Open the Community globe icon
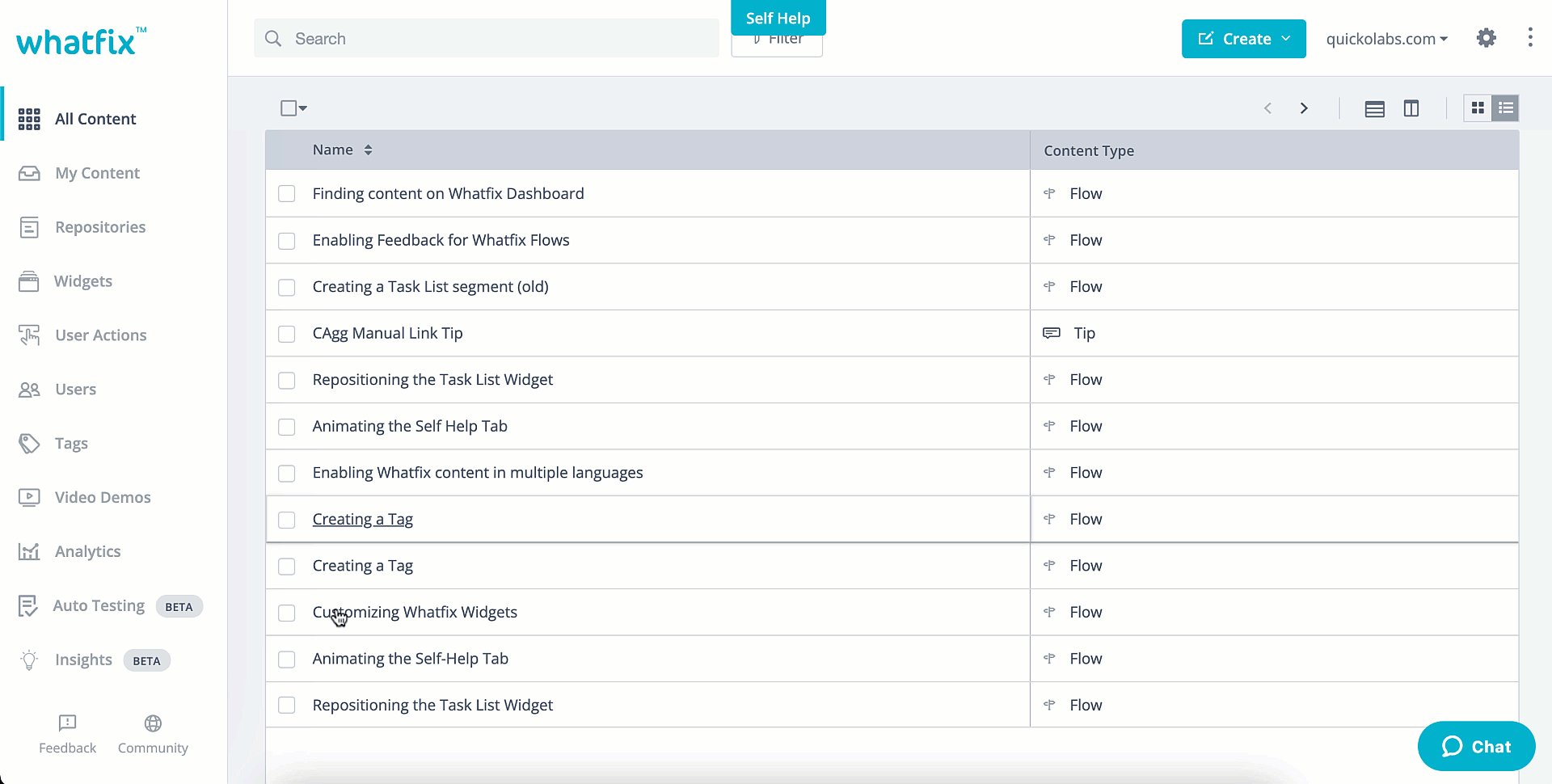 [x=153, y=723]
